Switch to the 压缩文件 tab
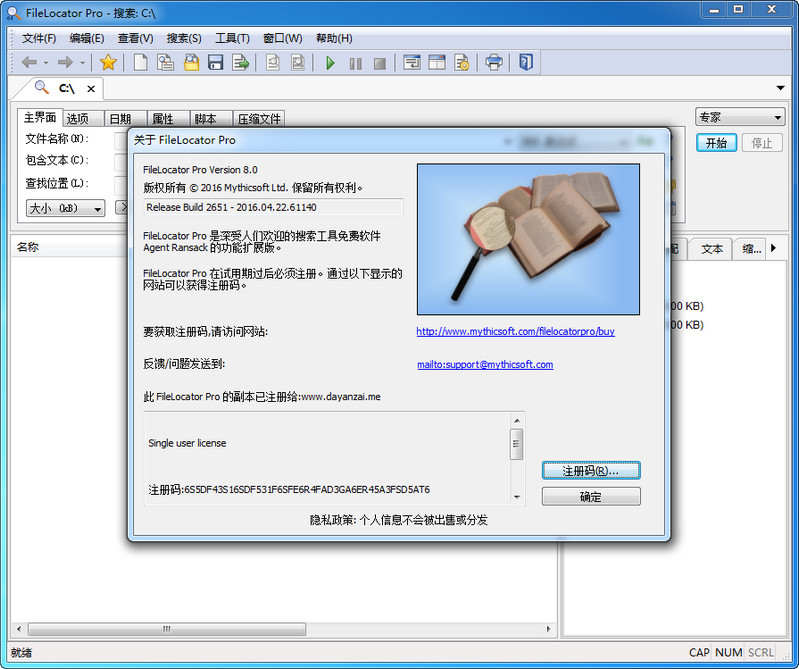Viewport: 799px width, 669px height. [259, 119]
